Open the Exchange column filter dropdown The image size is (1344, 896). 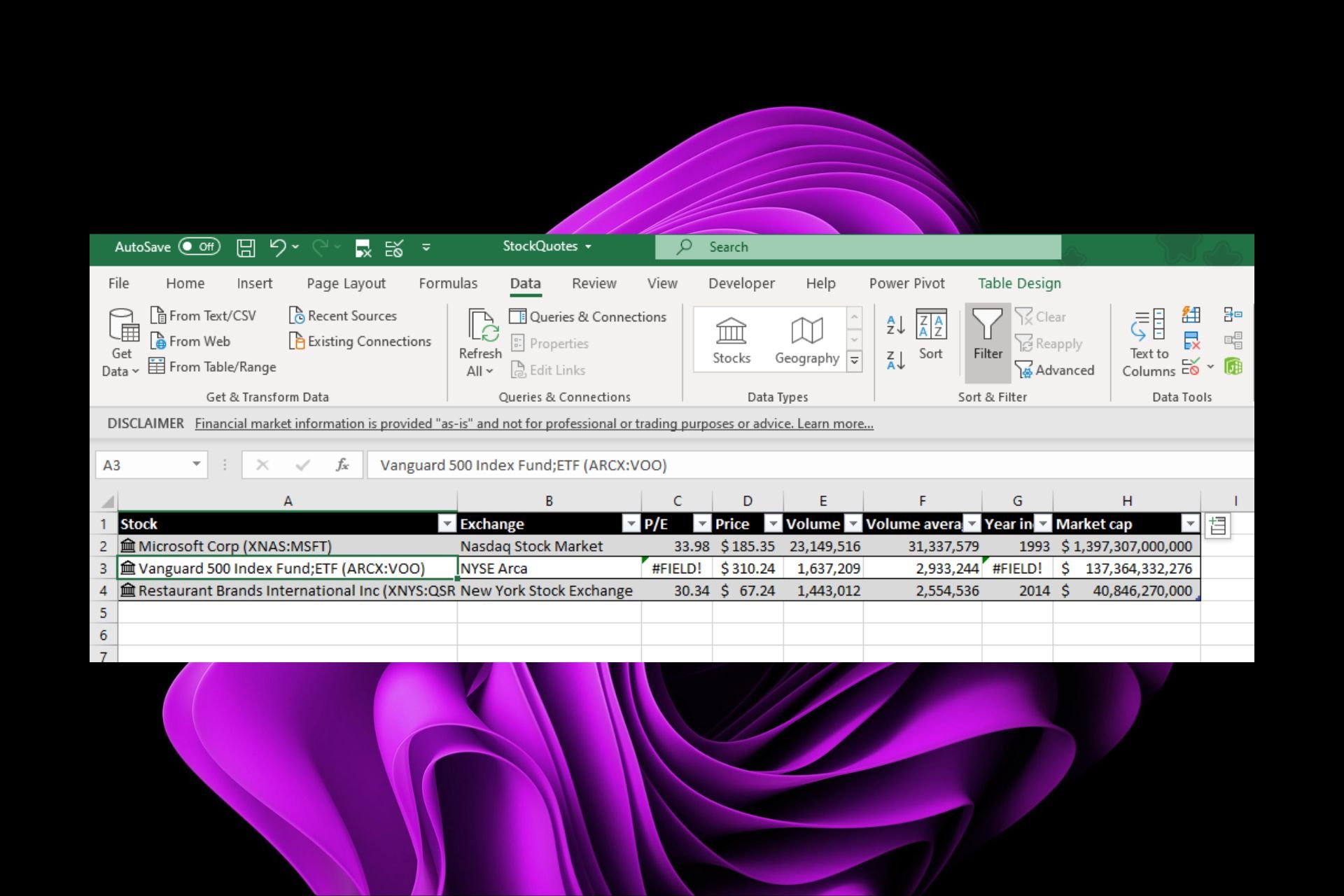[x=631, y=524]
